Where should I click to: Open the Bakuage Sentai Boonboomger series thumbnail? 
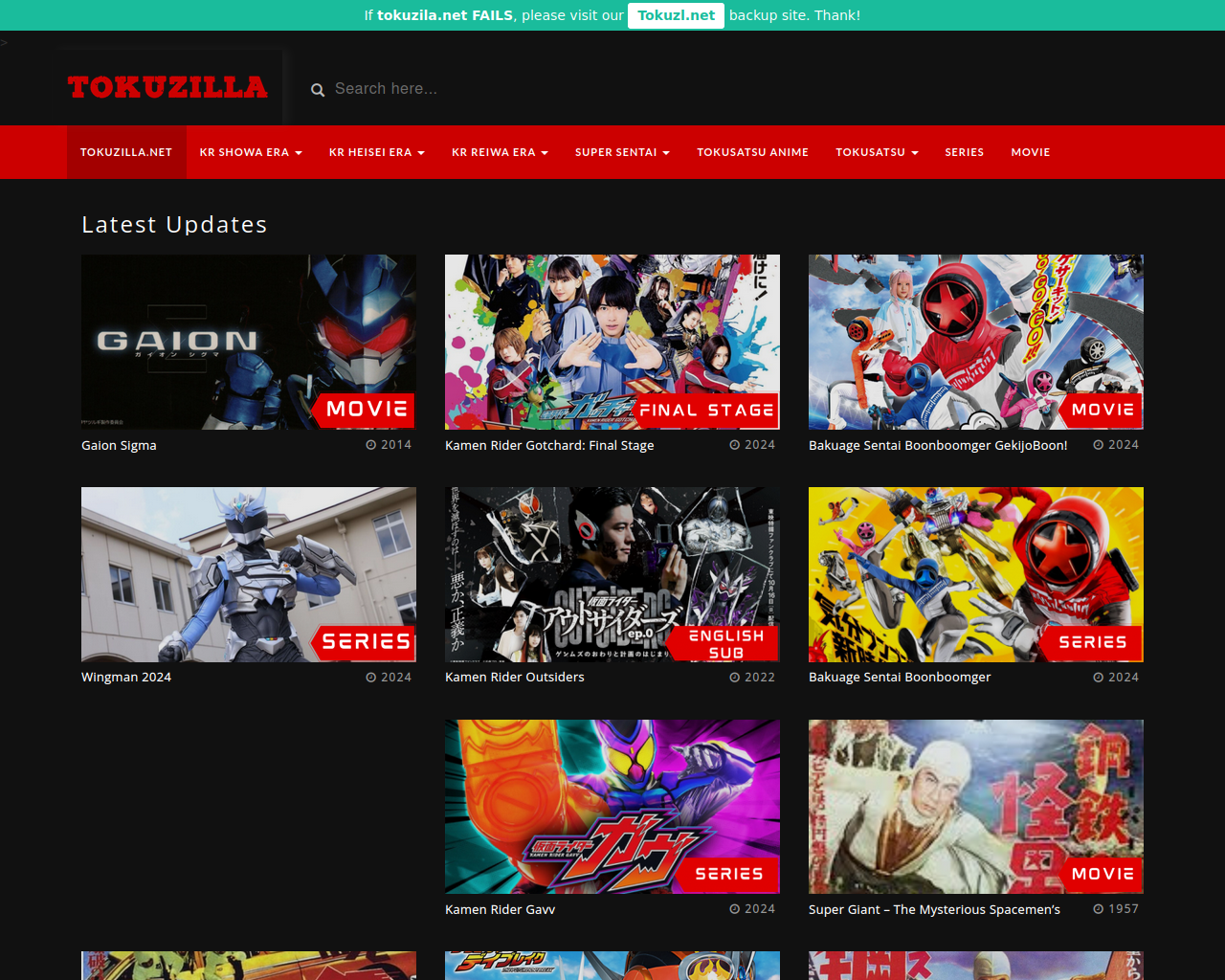click(x=976, y=574)
